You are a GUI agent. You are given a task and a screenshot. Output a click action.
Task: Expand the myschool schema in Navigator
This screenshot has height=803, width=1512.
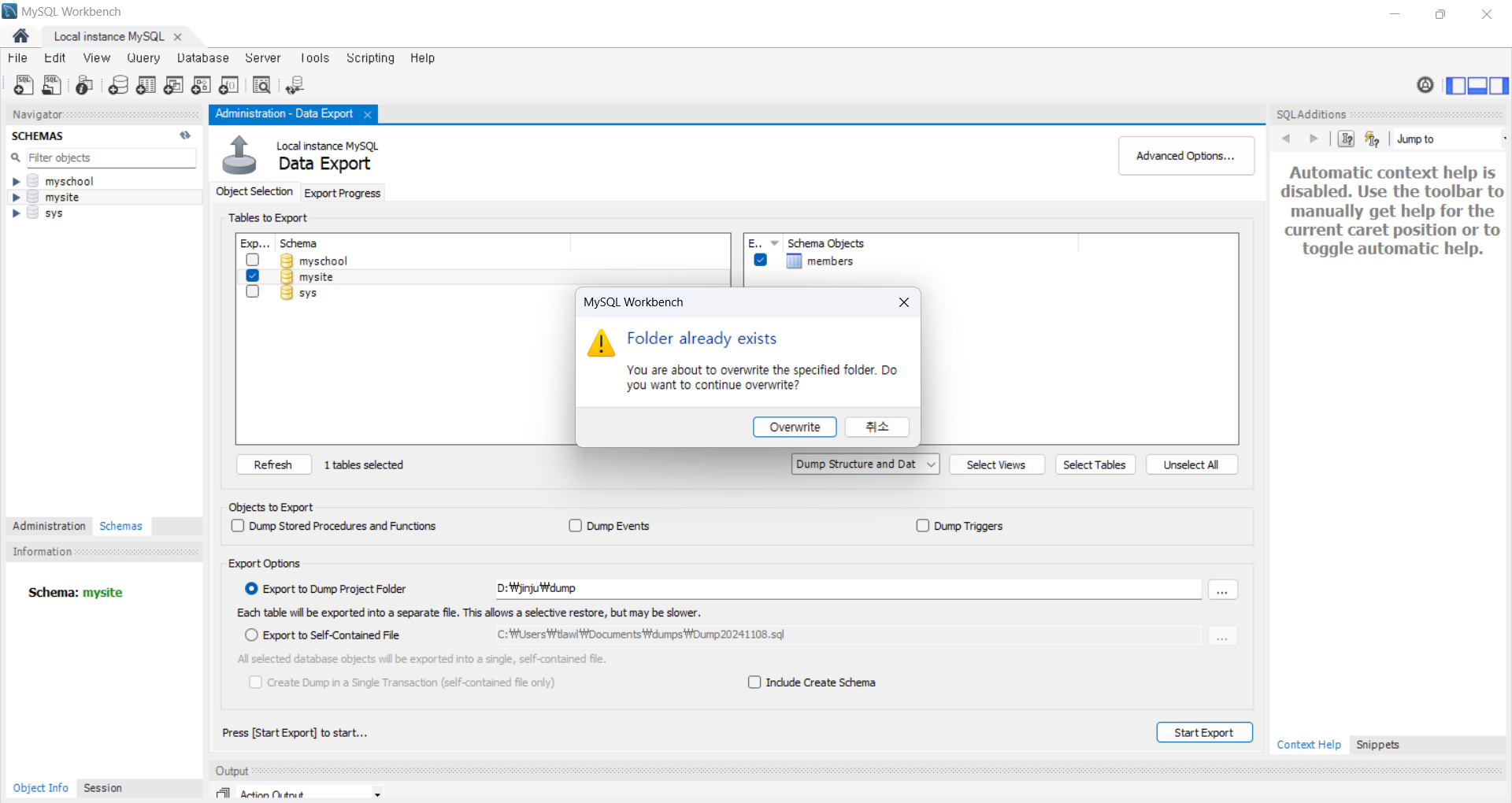[x=16, y=182]
